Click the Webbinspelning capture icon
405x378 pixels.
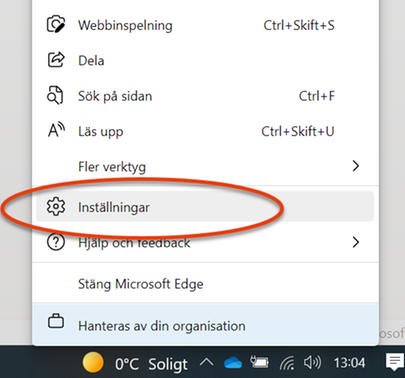[x=56, y=24]
